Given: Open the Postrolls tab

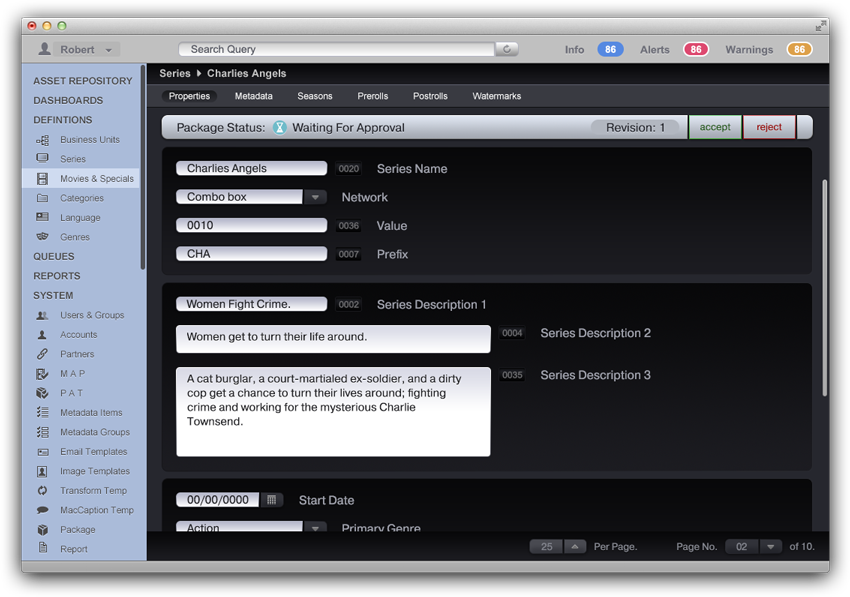Looking at the screenshot, I should pos(430,96).
